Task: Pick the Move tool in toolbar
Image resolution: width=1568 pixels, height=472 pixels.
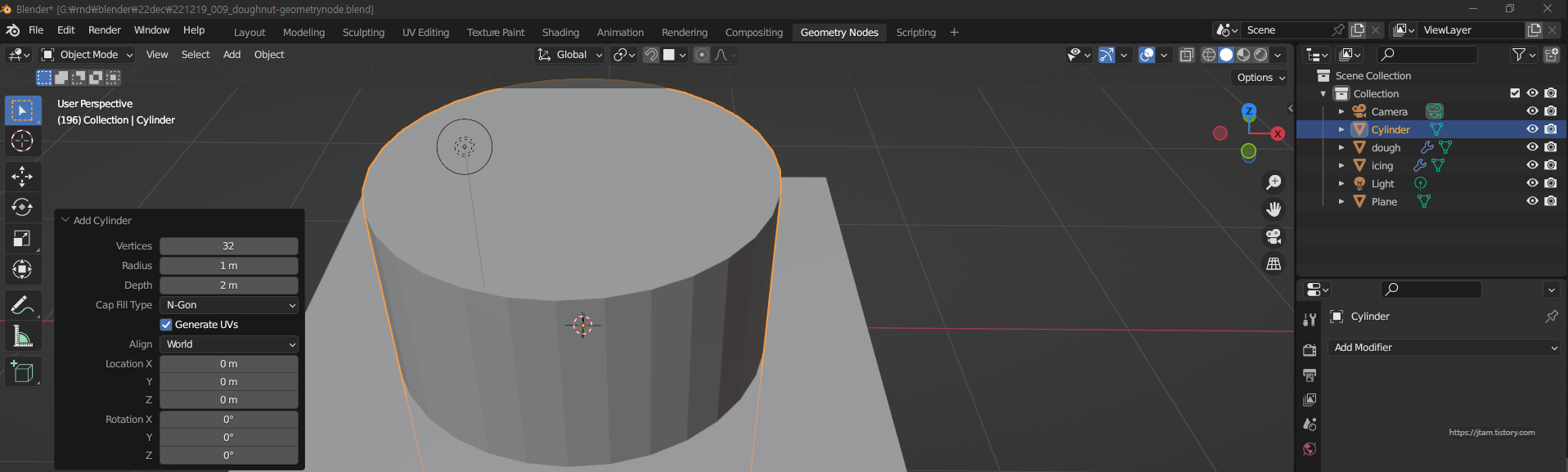Action: click(23, 176)
